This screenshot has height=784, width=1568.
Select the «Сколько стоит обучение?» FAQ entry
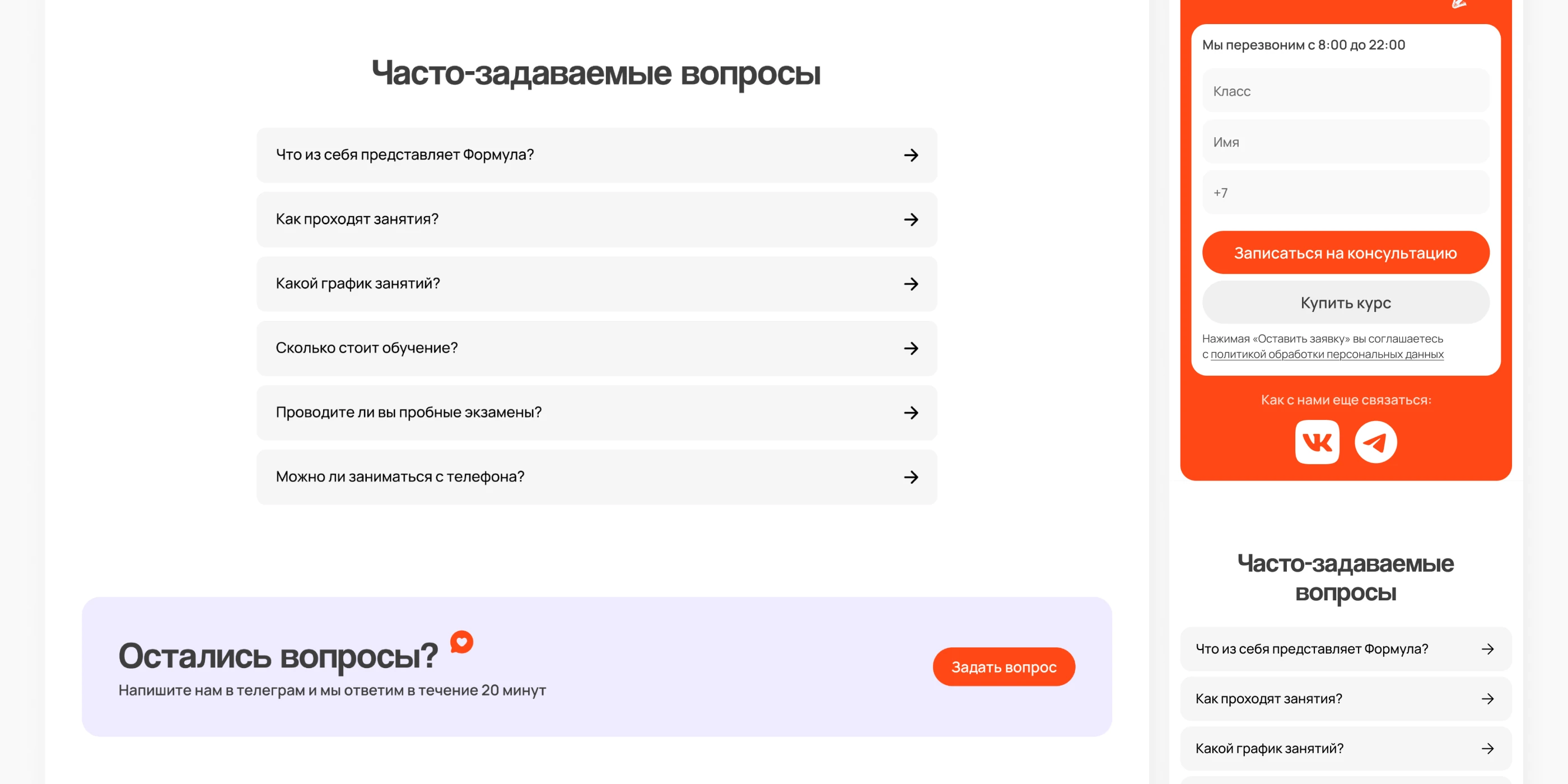[596, 349]
